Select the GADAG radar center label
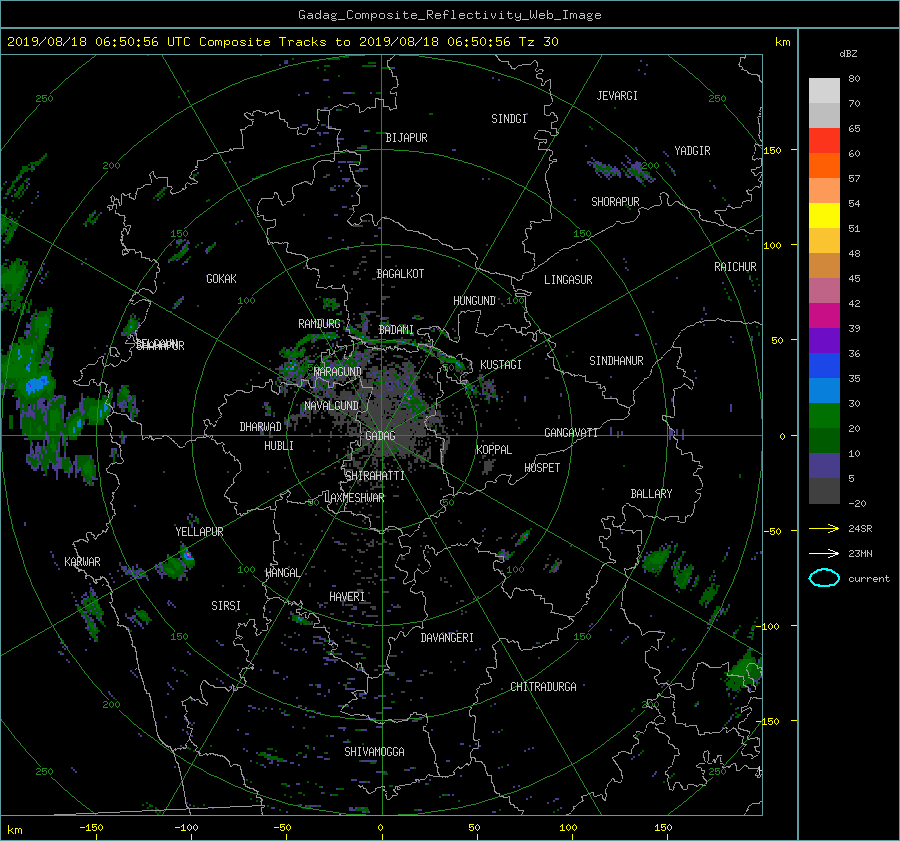Screen dimensions: 900x841 (x=380, y=436)
